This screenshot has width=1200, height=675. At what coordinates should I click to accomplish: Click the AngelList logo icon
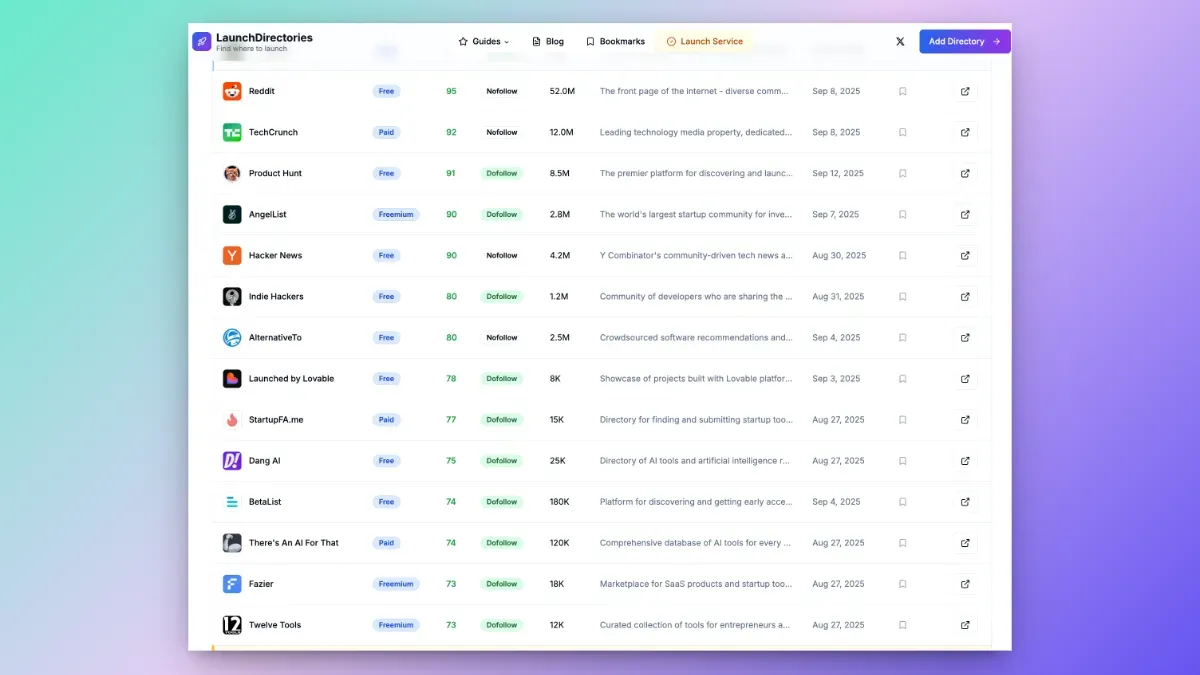click(232, 214)
